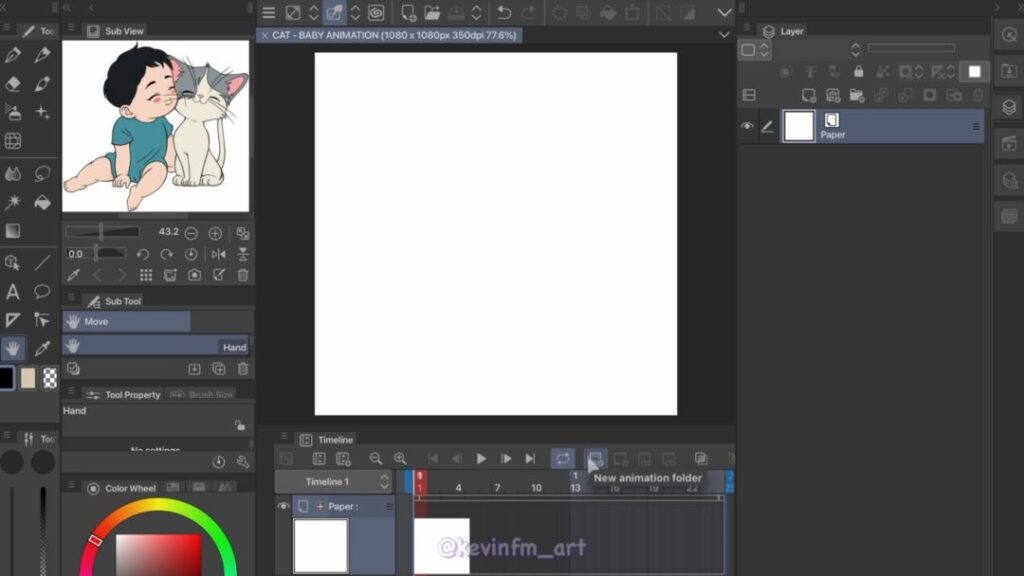
Task: Select the Text tool
Action: (x=13, y=292)
